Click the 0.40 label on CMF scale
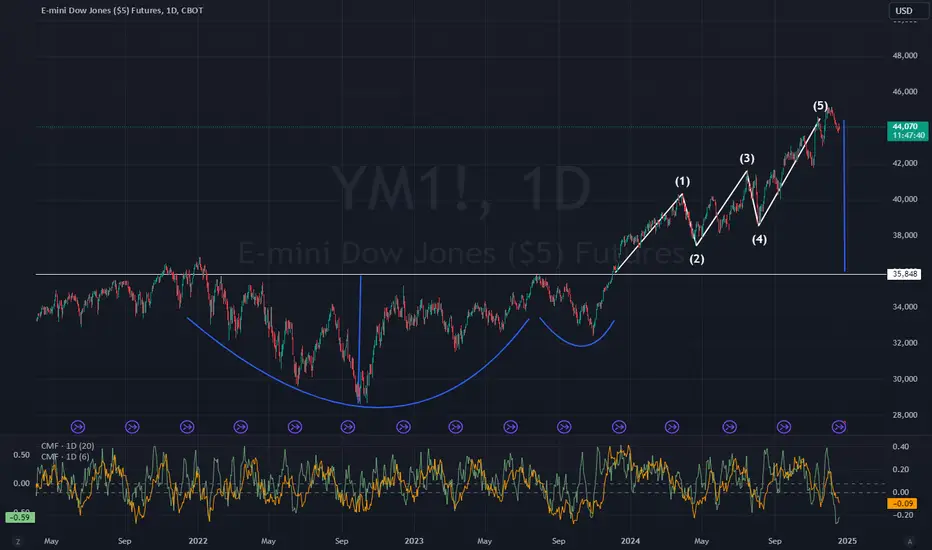 coord(900,447)
